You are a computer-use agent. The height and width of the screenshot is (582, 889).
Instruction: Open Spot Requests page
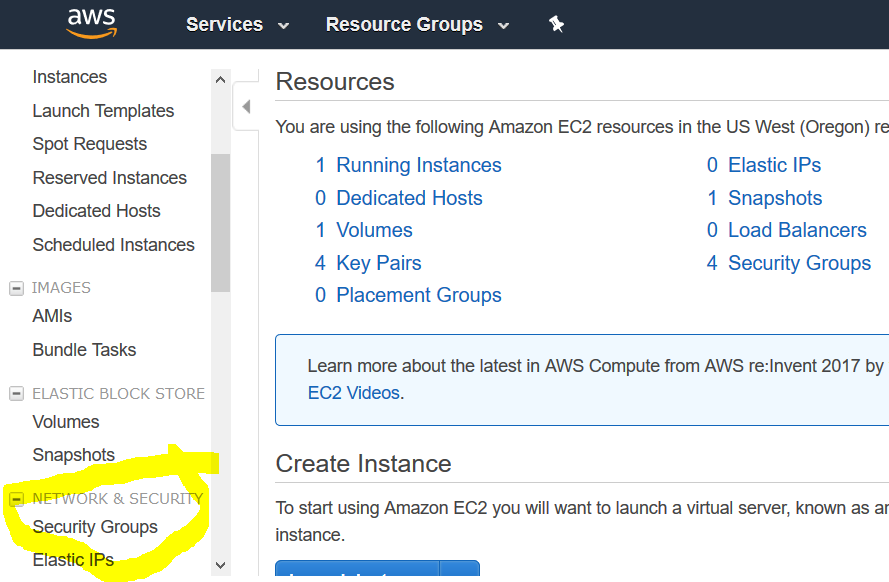pyautogui.click(x=90, y=144)
